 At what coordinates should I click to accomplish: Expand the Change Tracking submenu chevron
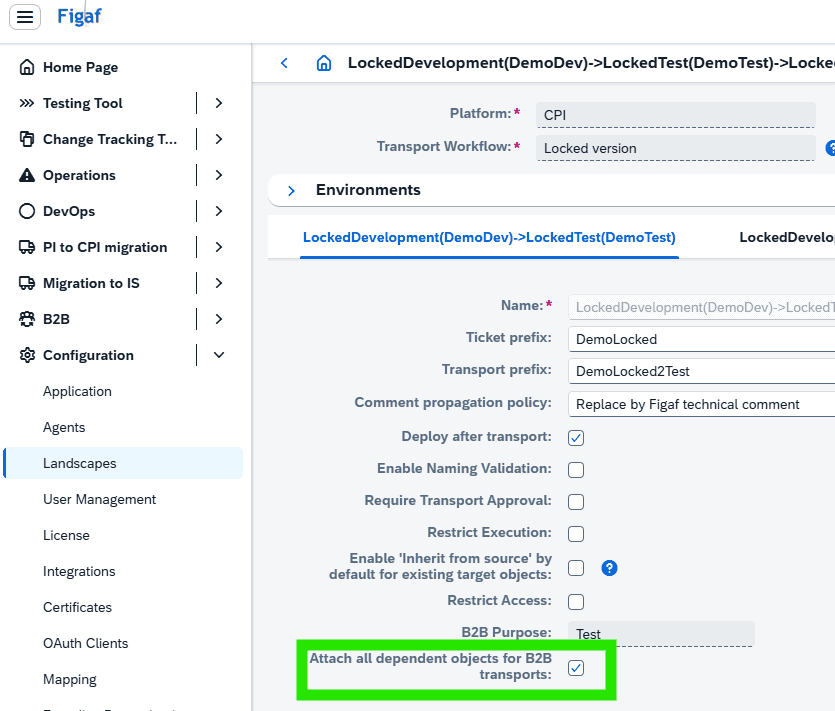pyautogui.click(x=218, y=140)
